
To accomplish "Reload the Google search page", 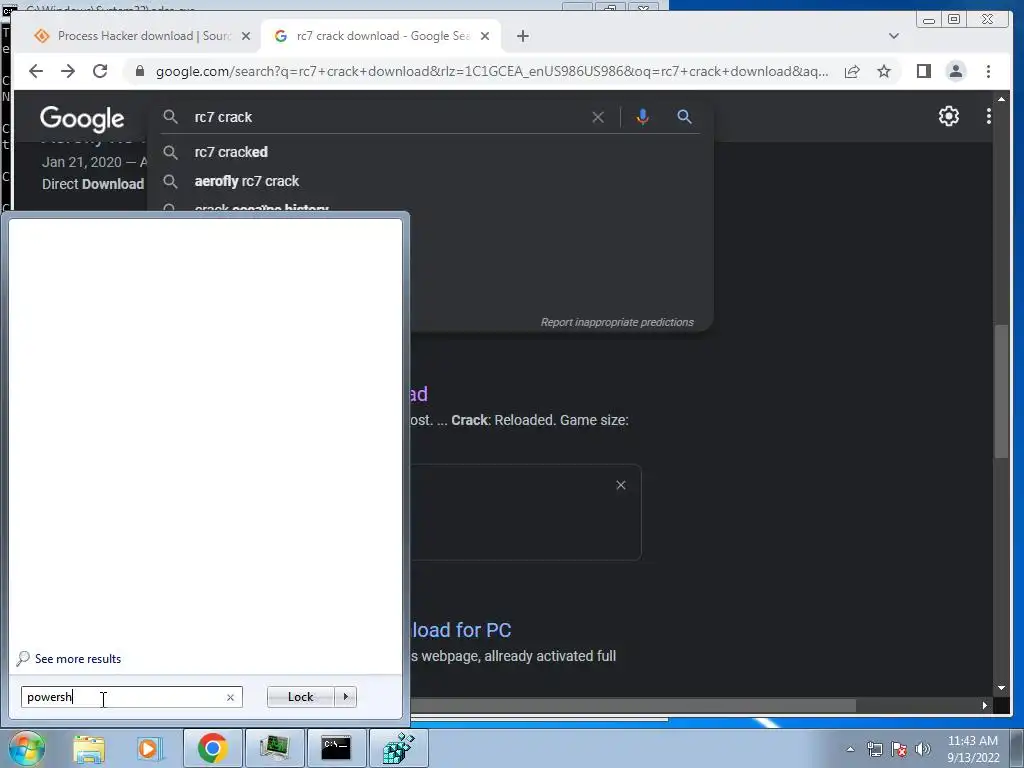I will coord(100,71).
